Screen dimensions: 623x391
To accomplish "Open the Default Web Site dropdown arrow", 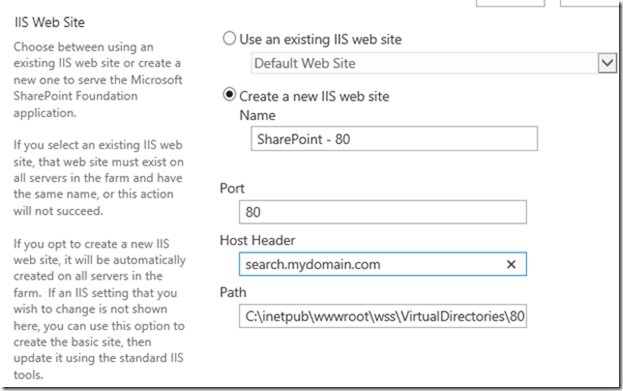I will point(607,63).
